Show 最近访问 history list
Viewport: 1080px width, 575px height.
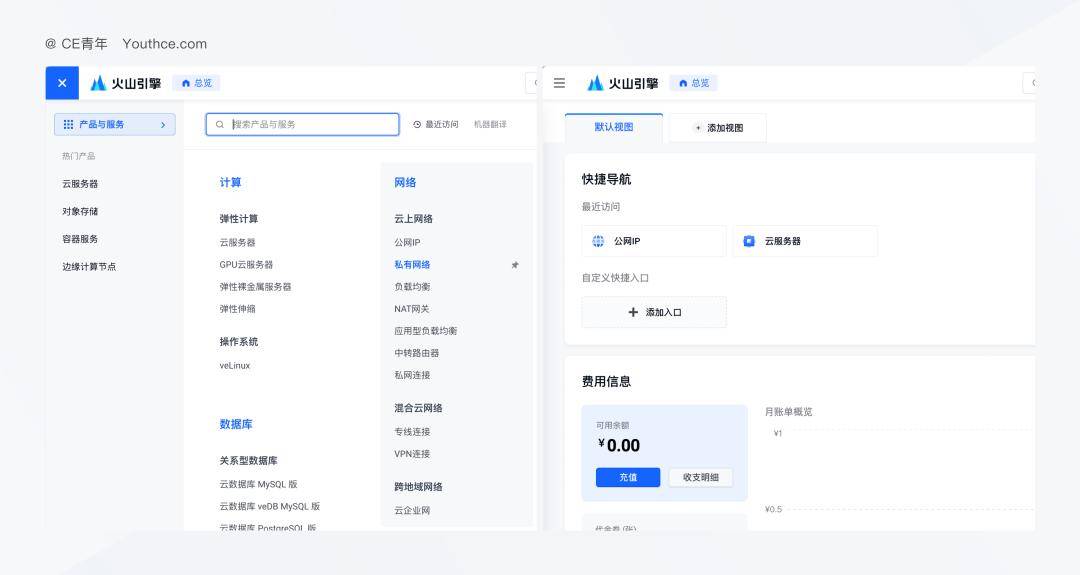(436, 125)
